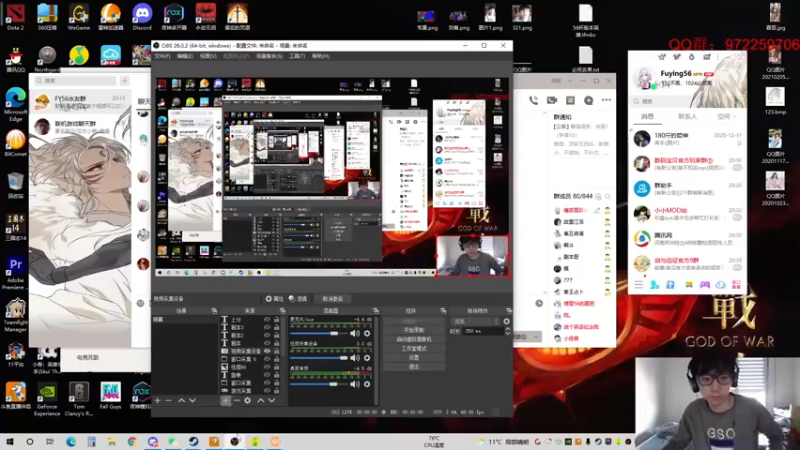Open gear settings for 麦克风/Aux channel
Image resolution: width=800 pixels, height=450 pixels.
(x=367, y=333)
